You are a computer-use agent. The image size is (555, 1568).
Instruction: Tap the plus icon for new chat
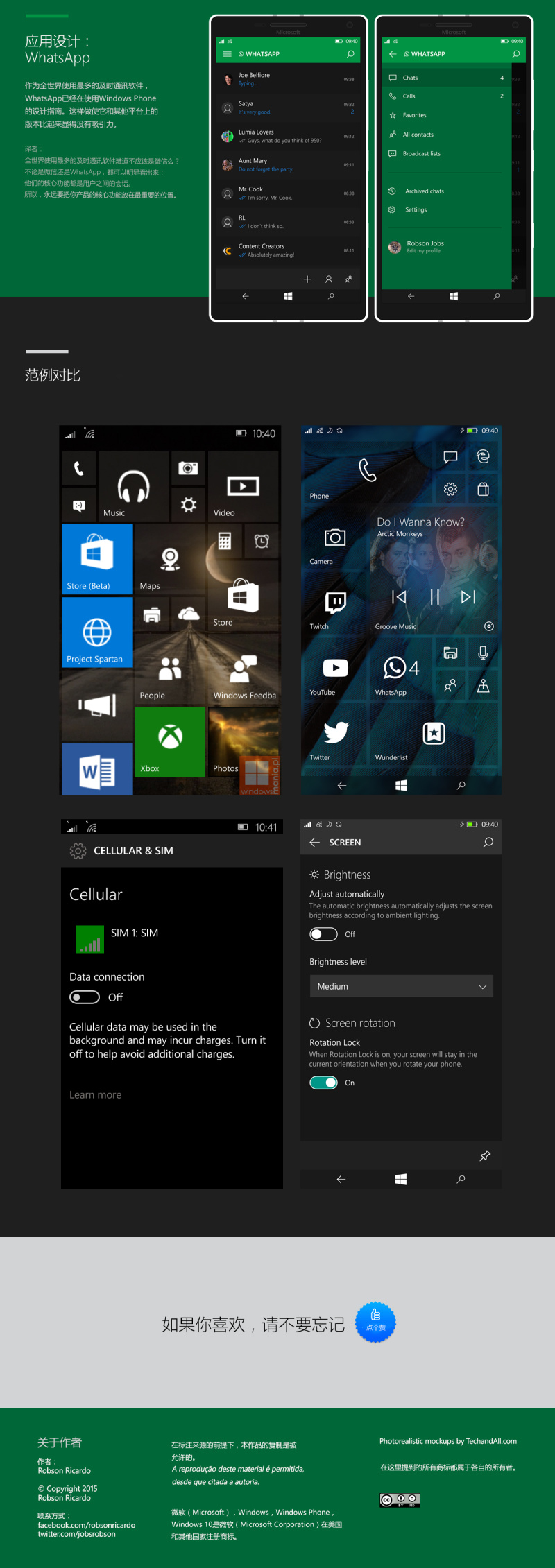pyautogui.click(x=307, y=279)
